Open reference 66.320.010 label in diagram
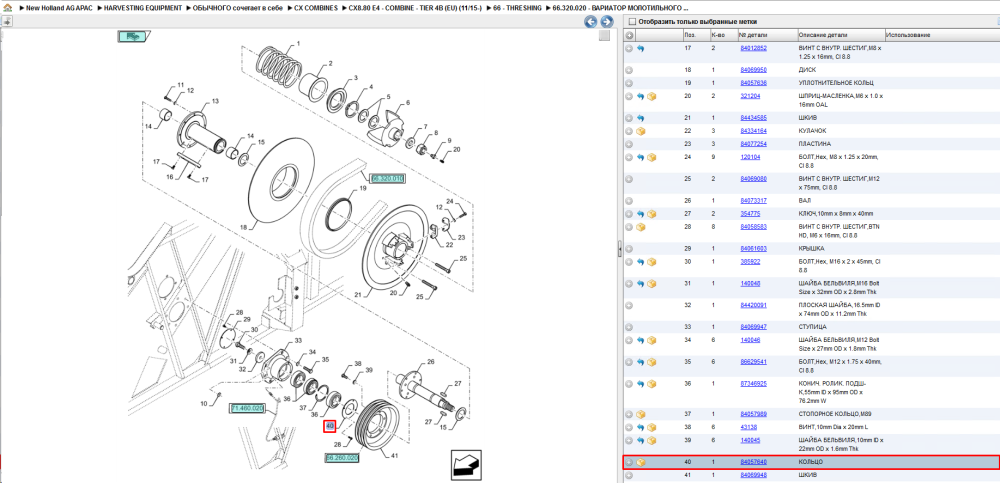The width and height of the screenshot is (1000, 483). tap(387, 179)
